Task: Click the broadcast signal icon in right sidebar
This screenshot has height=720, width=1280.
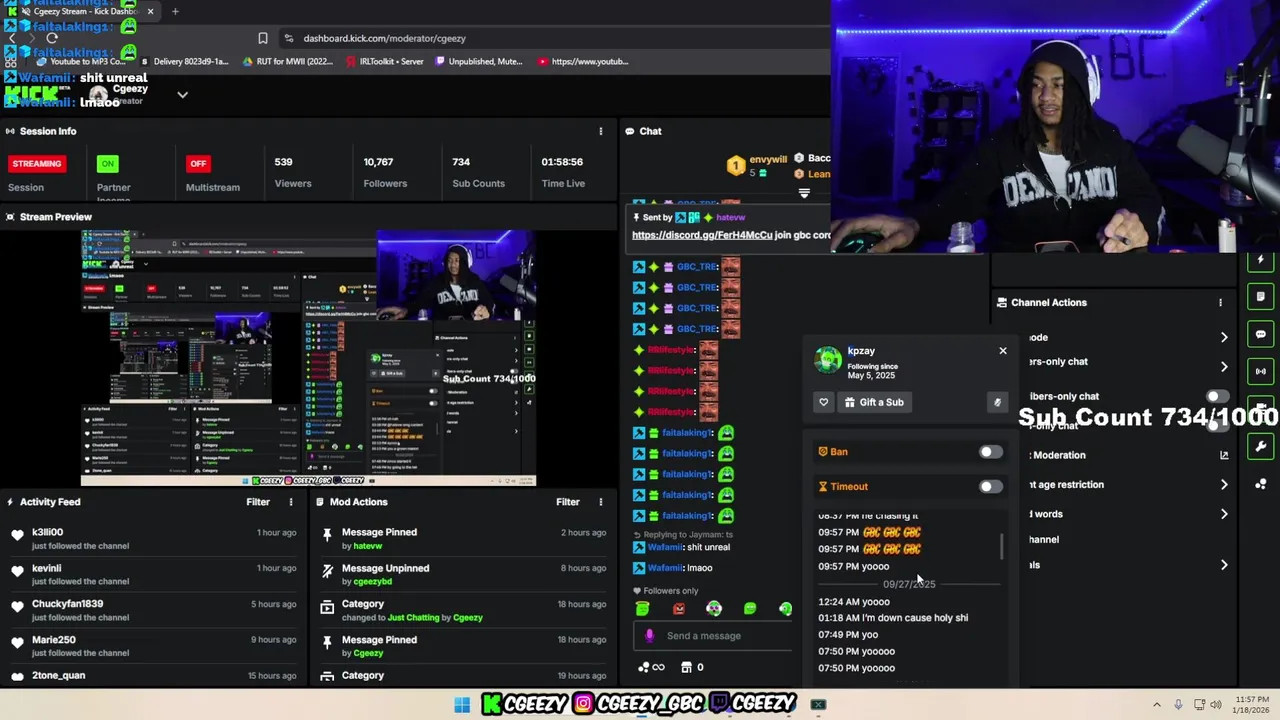Action: click(x=1261, y=371)
